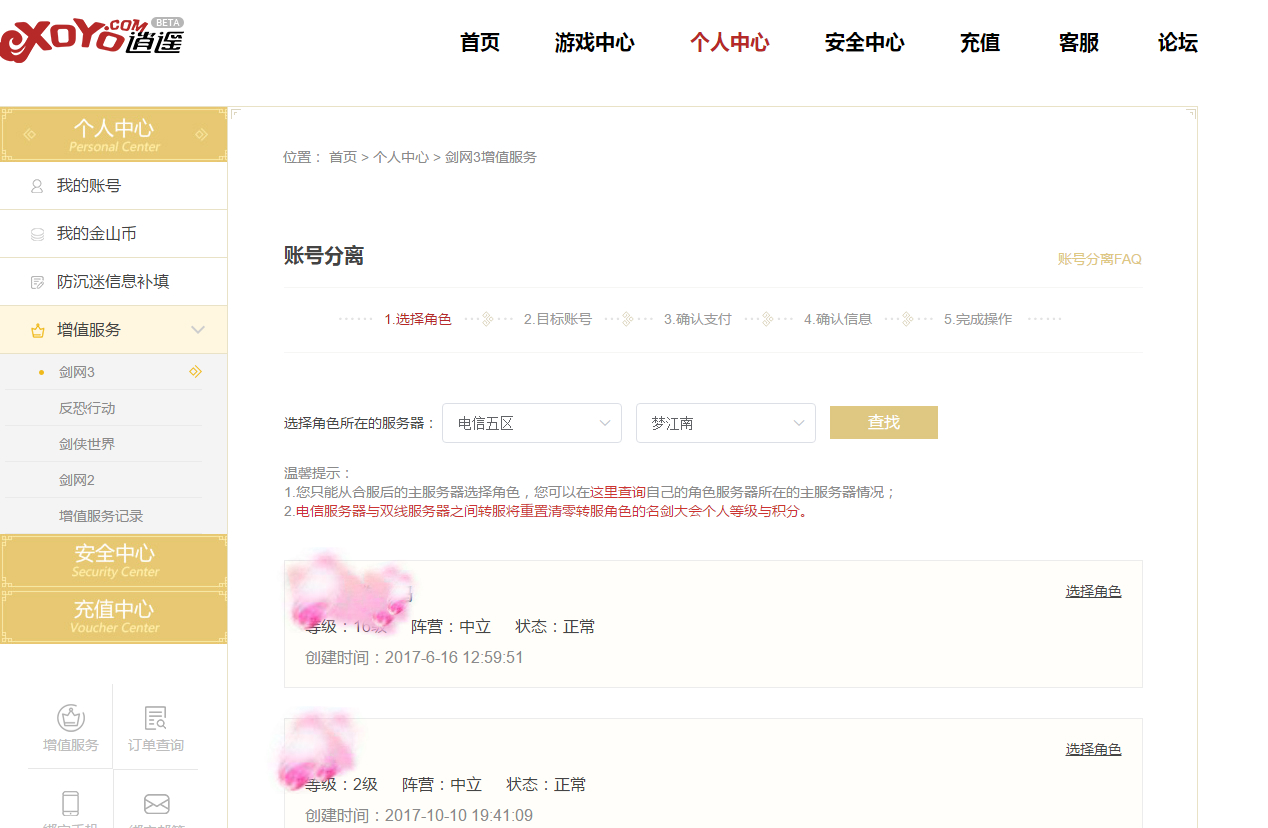Click the circled crown 增值服务 shortcut icon
The width and height of the screenshot is (1268, 828).
pyautogui.click(x=70, y=718)
